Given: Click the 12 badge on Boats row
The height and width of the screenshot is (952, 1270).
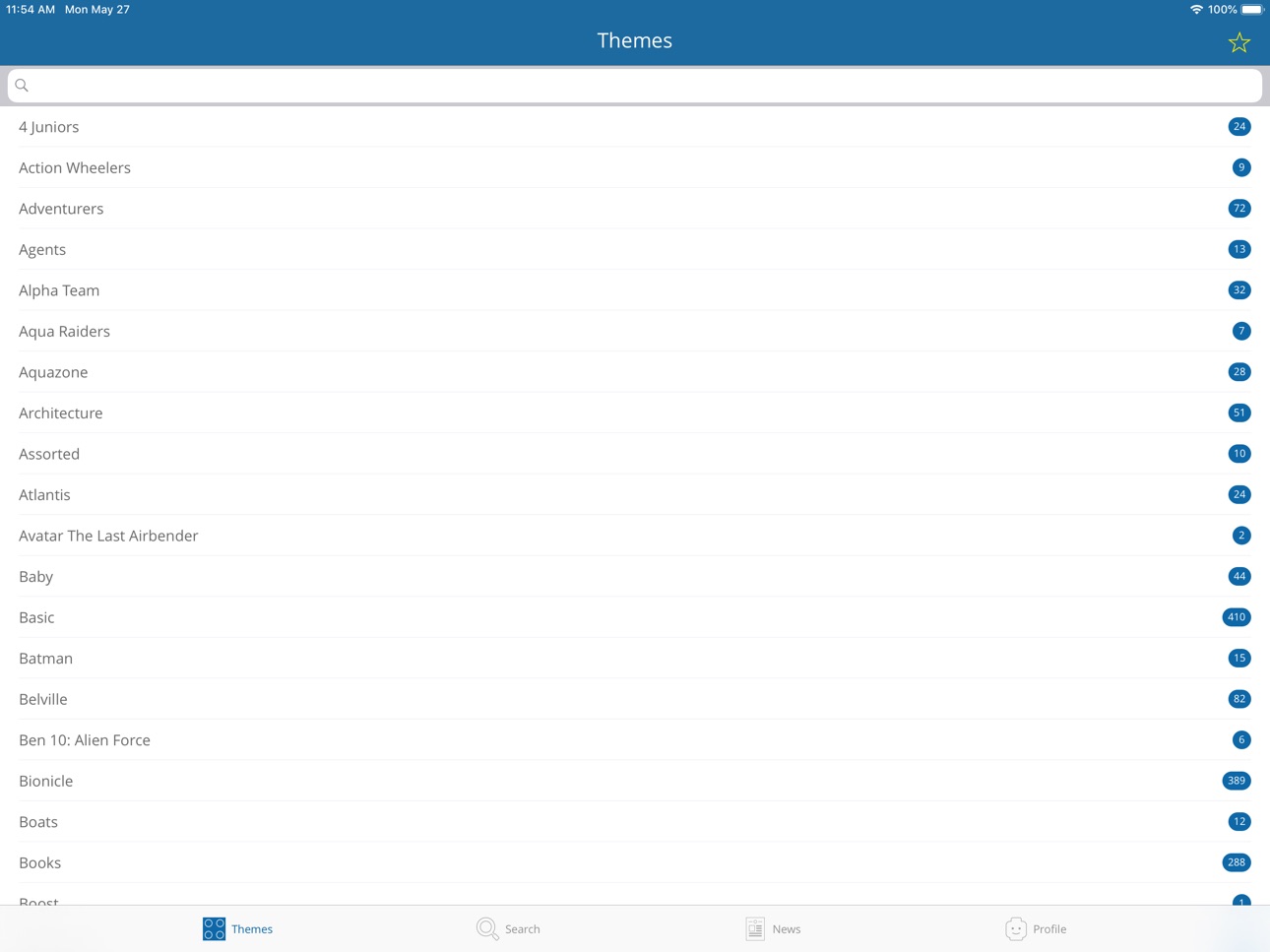Looking at the screenshot, I should click(1239, 821).
